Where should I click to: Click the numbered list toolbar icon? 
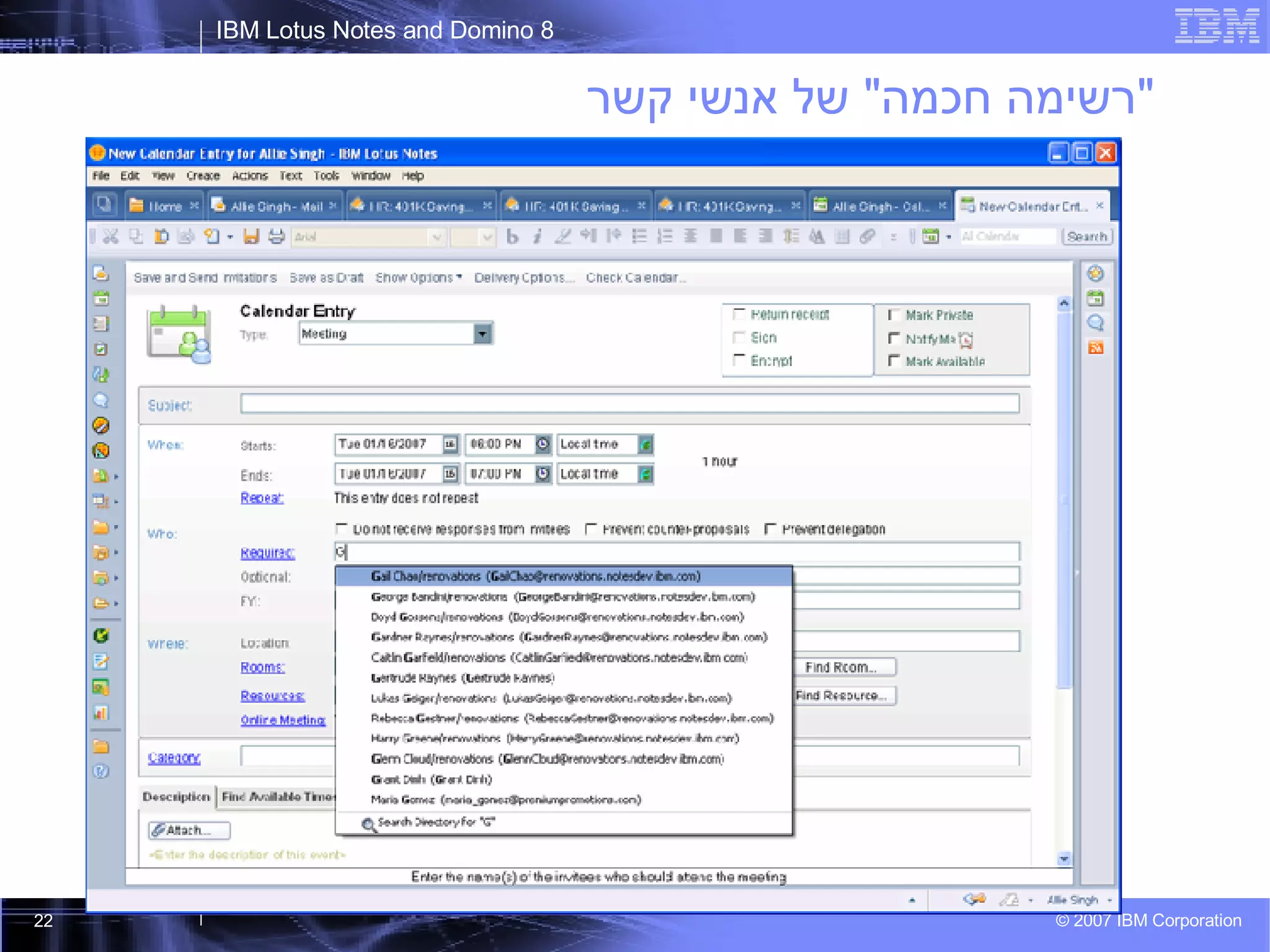pos(665,236)
